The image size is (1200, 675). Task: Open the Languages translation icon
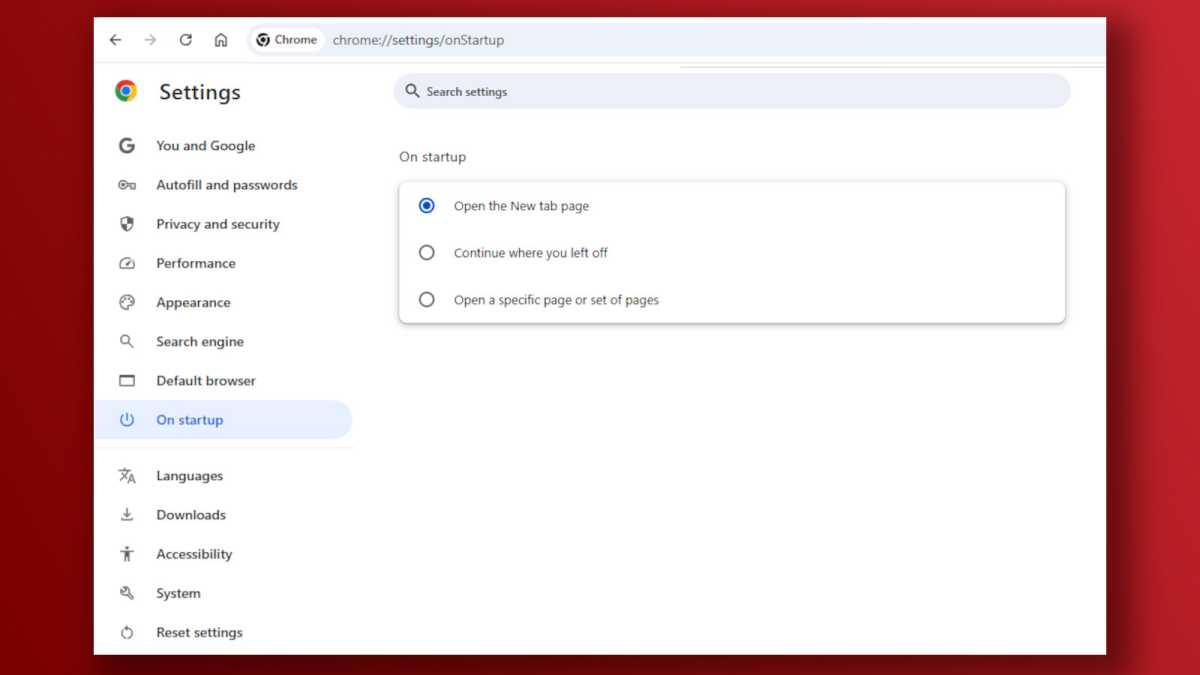(127, 475)
